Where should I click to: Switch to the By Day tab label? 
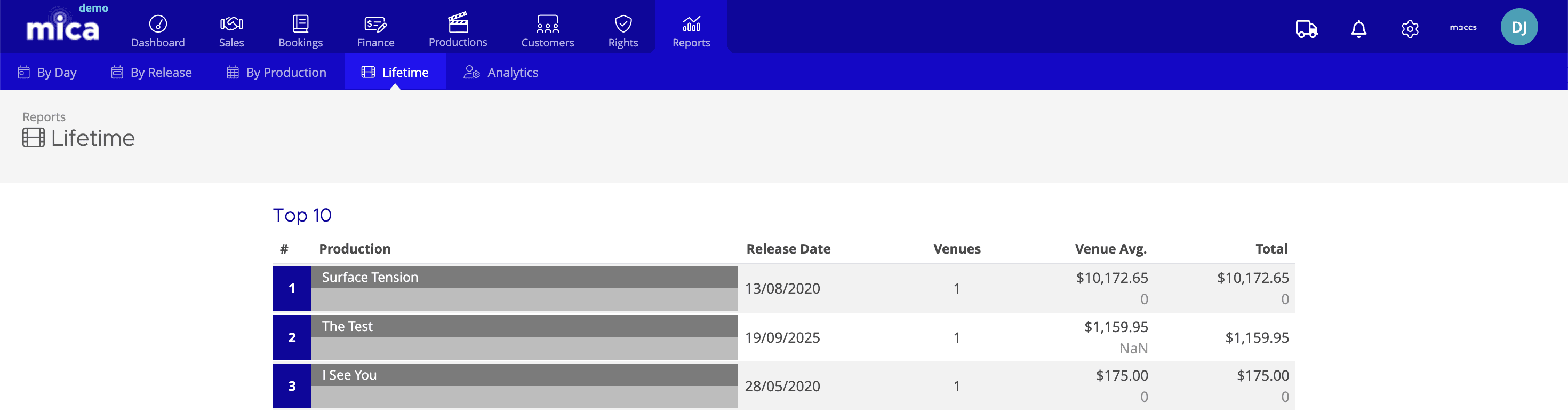57,73
